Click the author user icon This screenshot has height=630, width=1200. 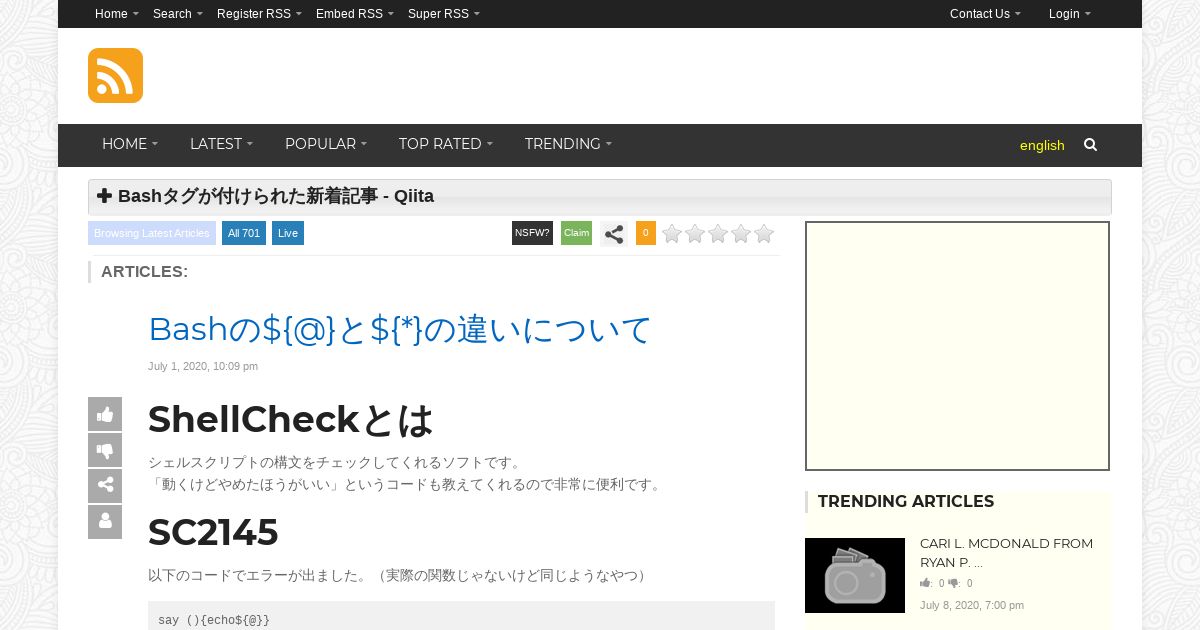tap(105, 522)
